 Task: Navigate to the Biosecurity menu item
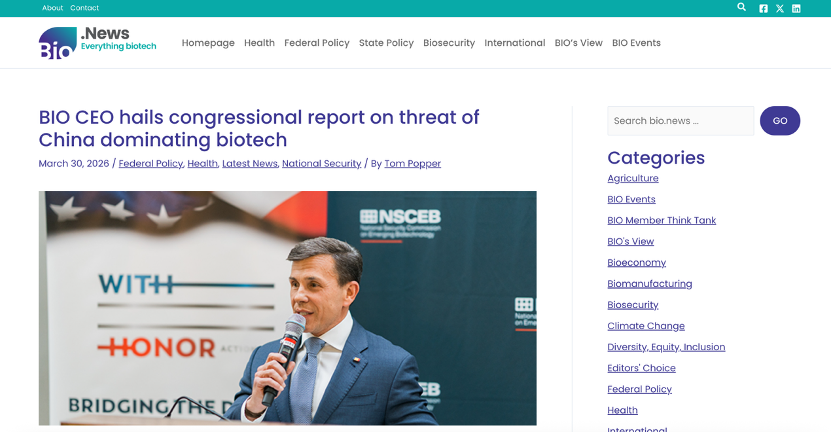pyautogui.click(x=449, y=43)
